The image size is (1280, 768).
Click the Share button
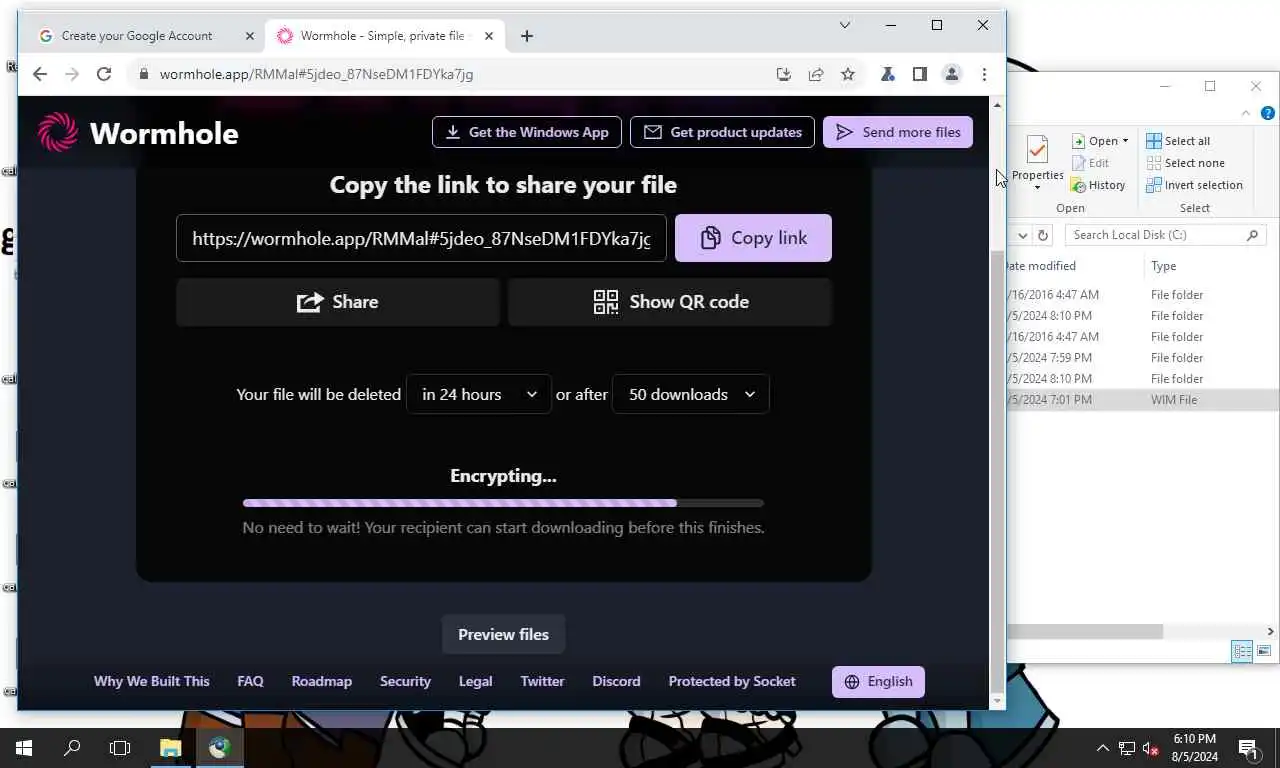(x=338, y=302)
